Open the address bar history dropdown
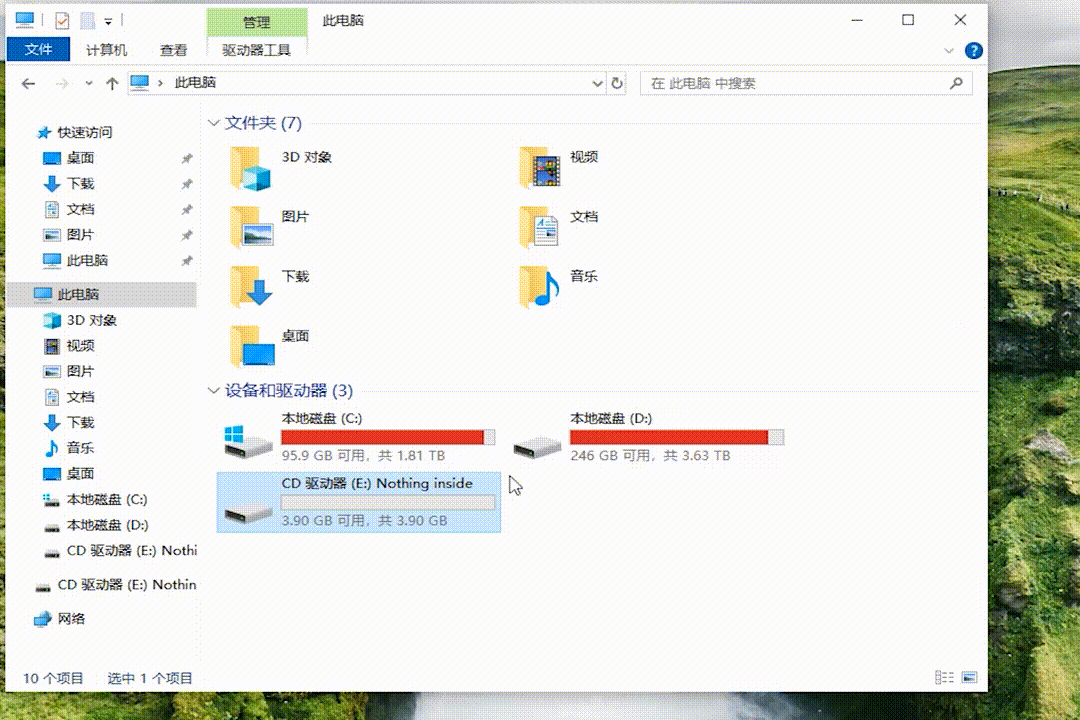The width and height of the screenshot is (1080, 720). pos(597,84)
